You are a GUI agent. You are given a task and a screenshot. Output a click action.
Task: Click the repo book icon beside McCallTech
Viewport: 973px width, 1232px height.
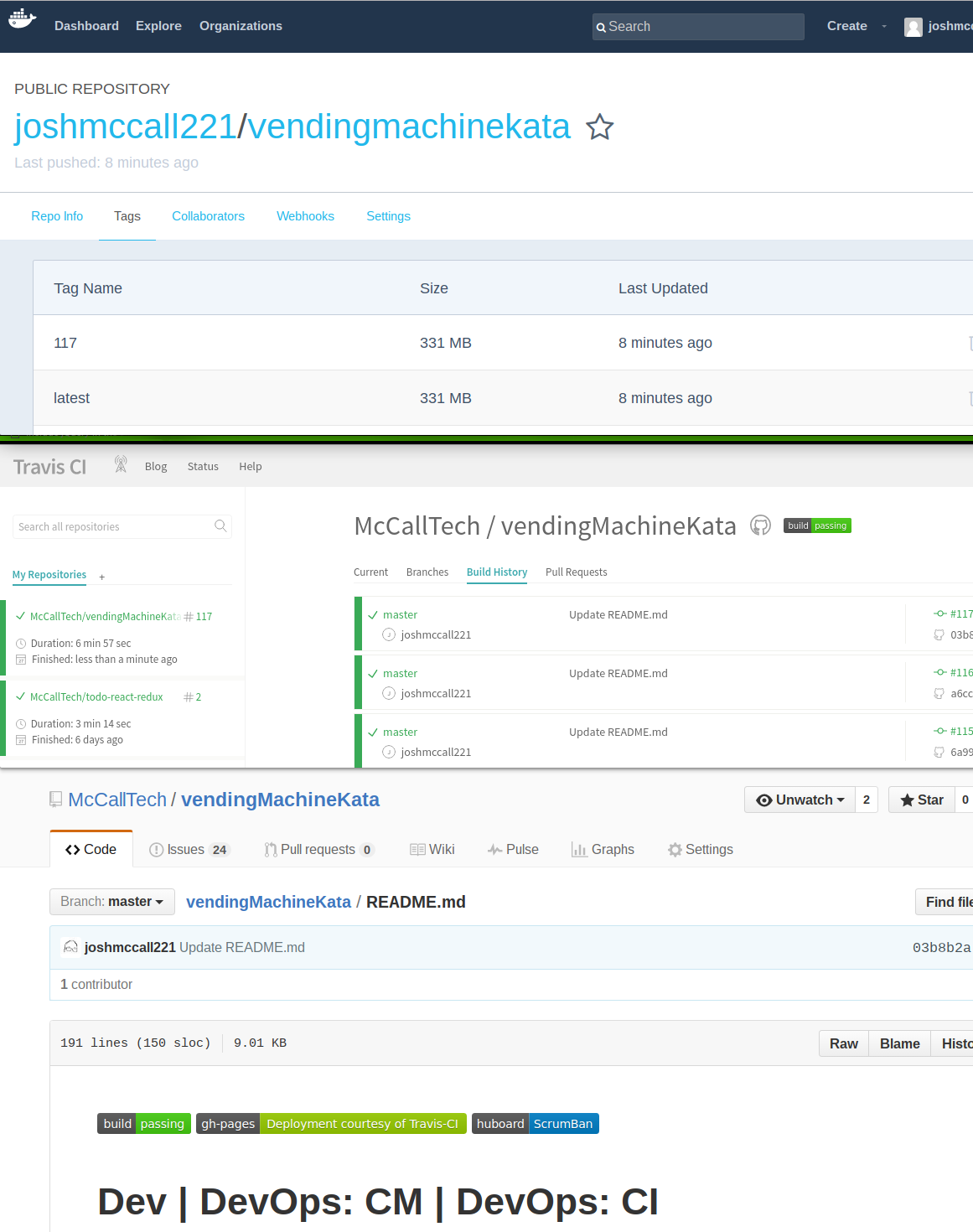pos(55,799)
